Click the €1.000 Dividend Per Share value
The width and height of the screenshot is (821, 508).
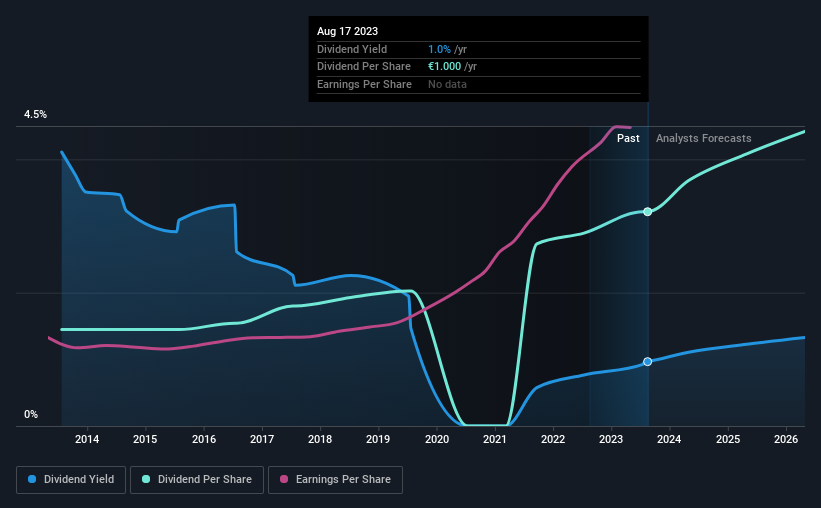(445, 67)
